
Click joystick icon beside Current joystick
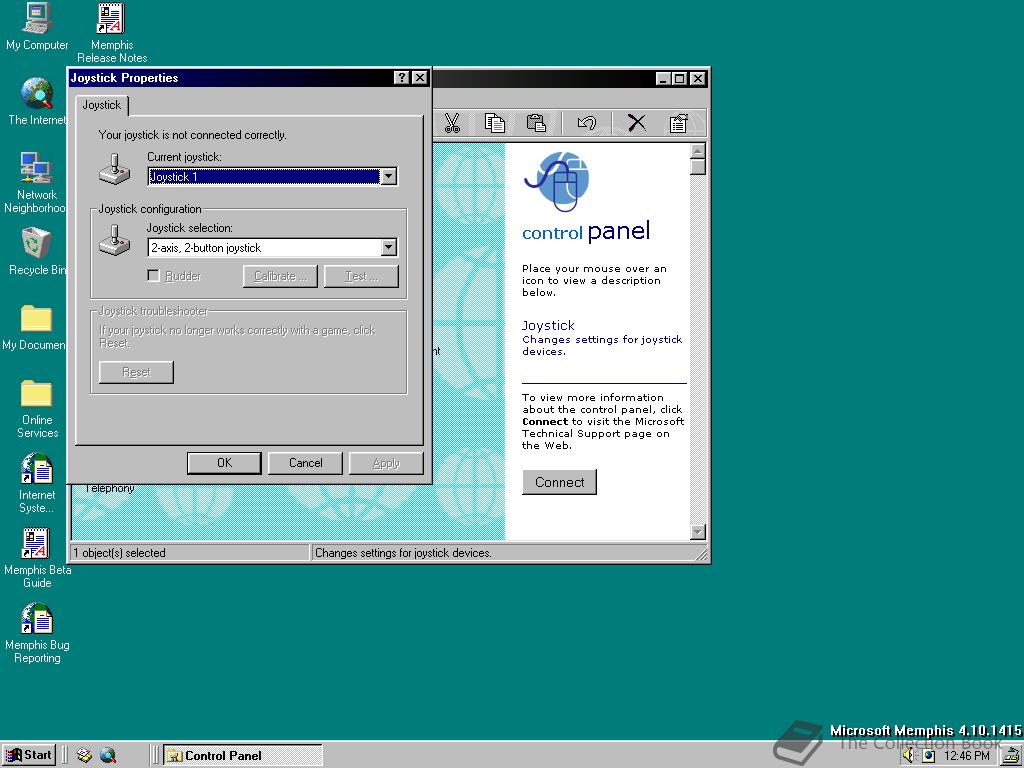pyautogui.click(x=114, y=168)
